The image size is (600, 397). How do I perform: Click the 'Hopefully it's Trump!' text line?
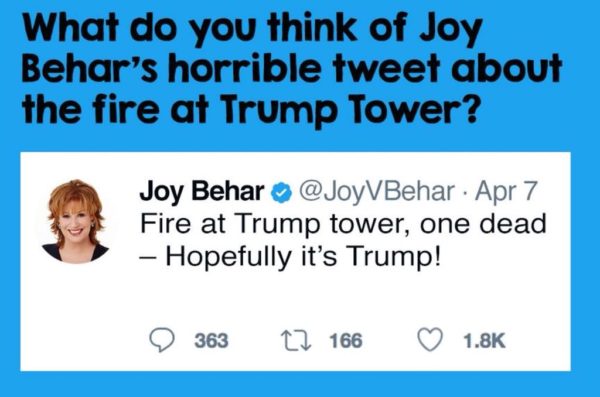[290, 256]
